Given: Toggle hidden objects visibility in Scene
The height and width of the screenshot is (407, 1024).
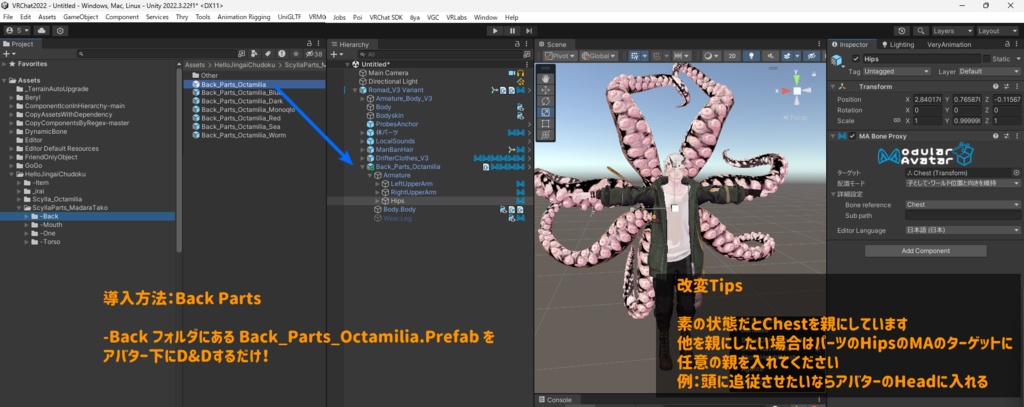Looking at the screenshot, I should point(812,56).
